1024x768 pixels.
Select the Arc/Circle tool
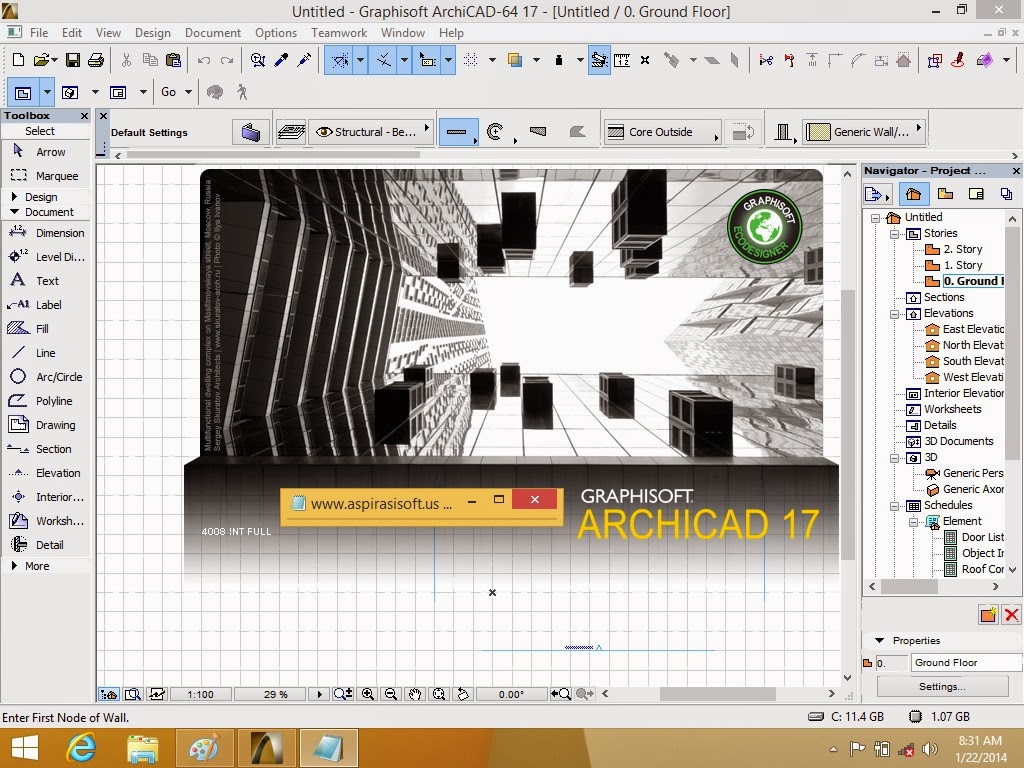pyautogui.click(x=46, y=377)
